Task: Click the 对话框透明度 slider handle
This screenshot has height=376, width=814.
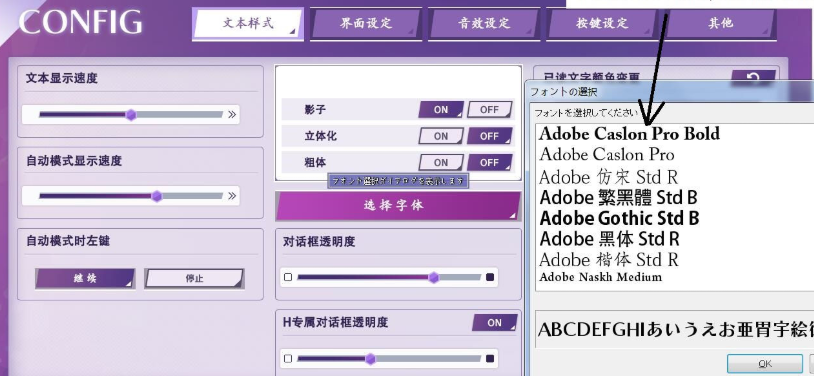Action: point(433,278)
